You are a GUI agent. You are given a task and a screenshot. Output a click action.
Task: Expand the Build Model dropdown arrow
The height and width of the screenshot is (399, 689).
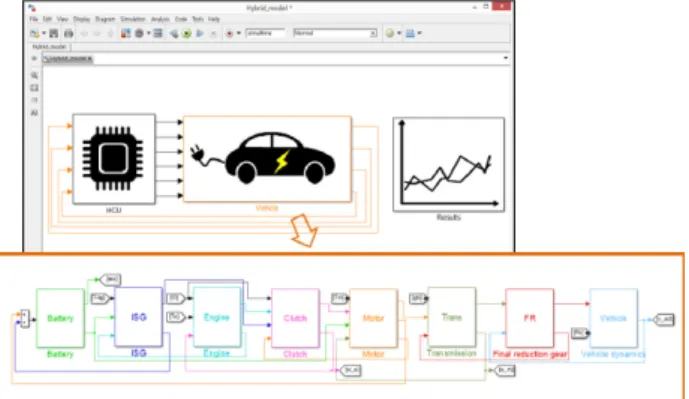(420, 33)
